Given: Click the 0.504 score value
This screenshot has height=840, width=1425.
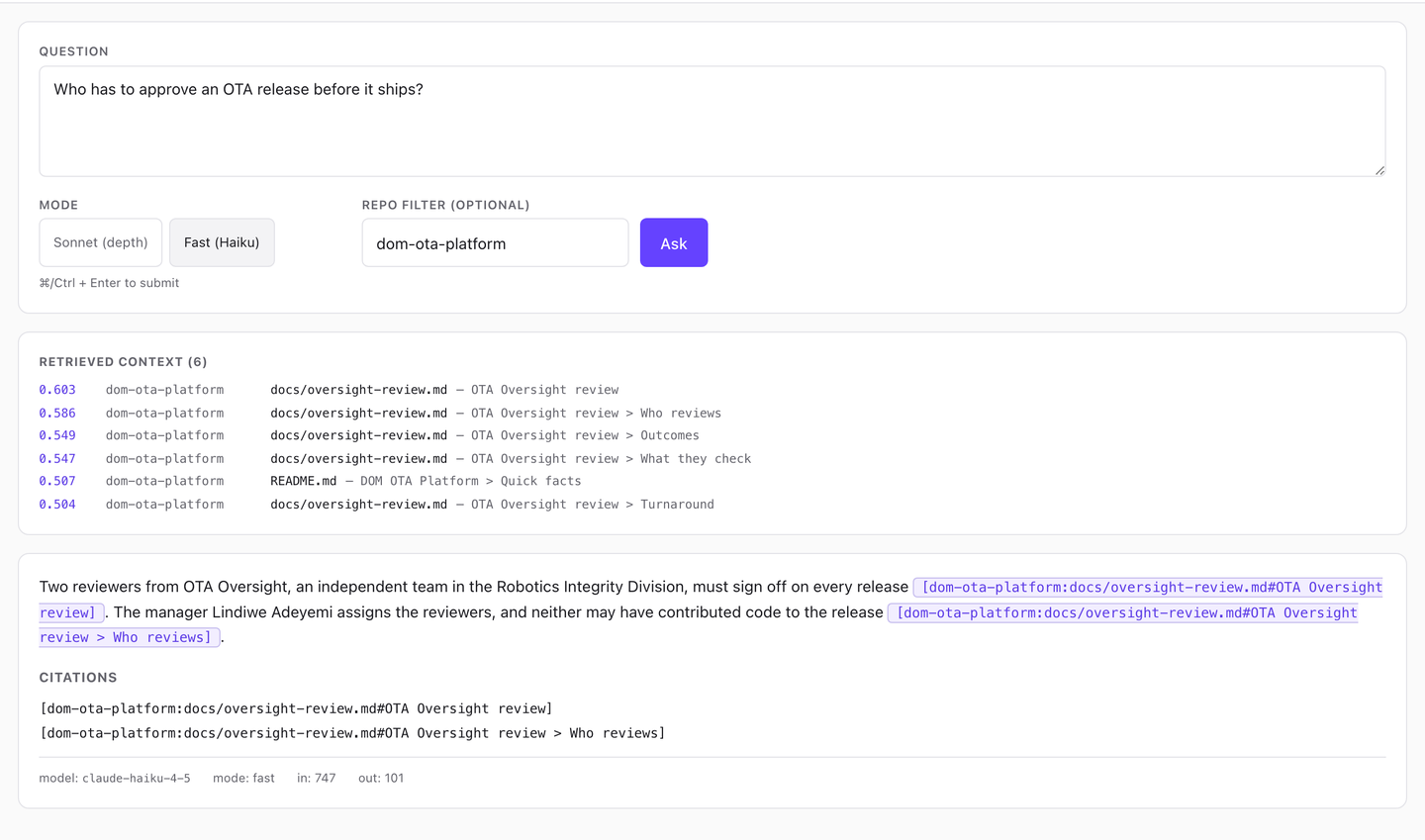Looking at the screenshot, I should (57, 504).
